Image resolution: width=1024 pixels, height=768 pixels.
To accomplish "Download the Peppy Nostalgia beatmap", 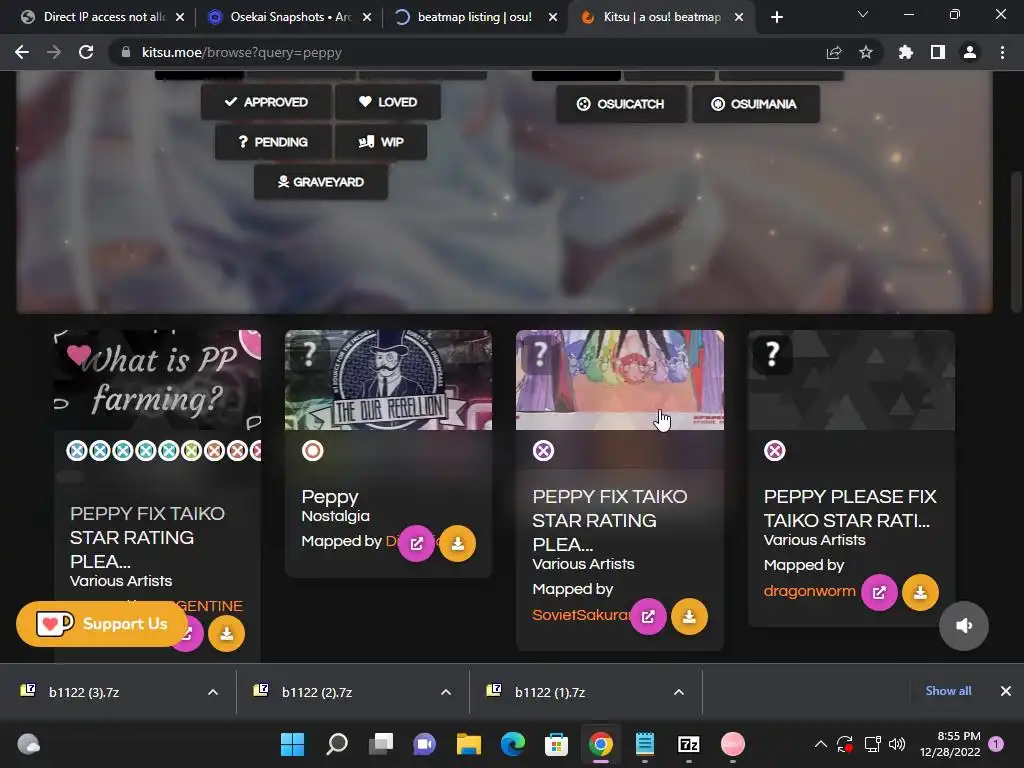I will click(458, 543).
